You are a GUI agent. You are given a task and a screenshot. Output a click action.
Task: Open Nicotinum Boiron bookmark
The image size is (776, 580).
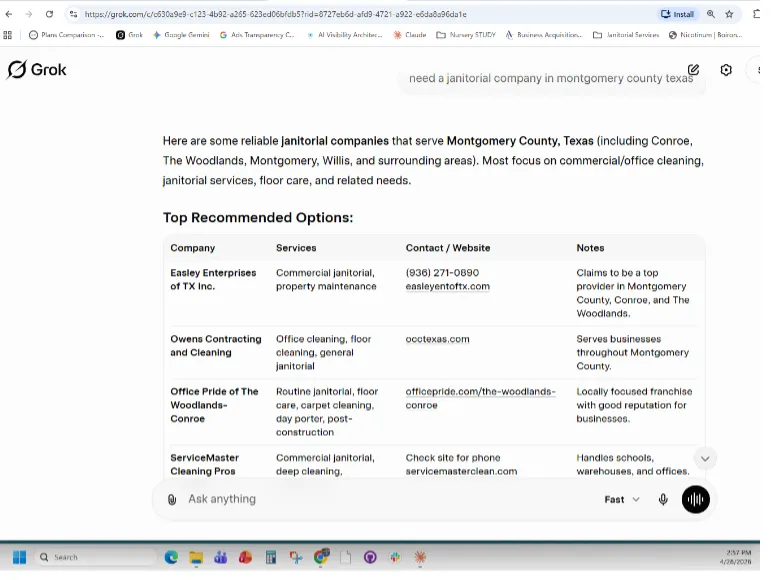[705, 35]
